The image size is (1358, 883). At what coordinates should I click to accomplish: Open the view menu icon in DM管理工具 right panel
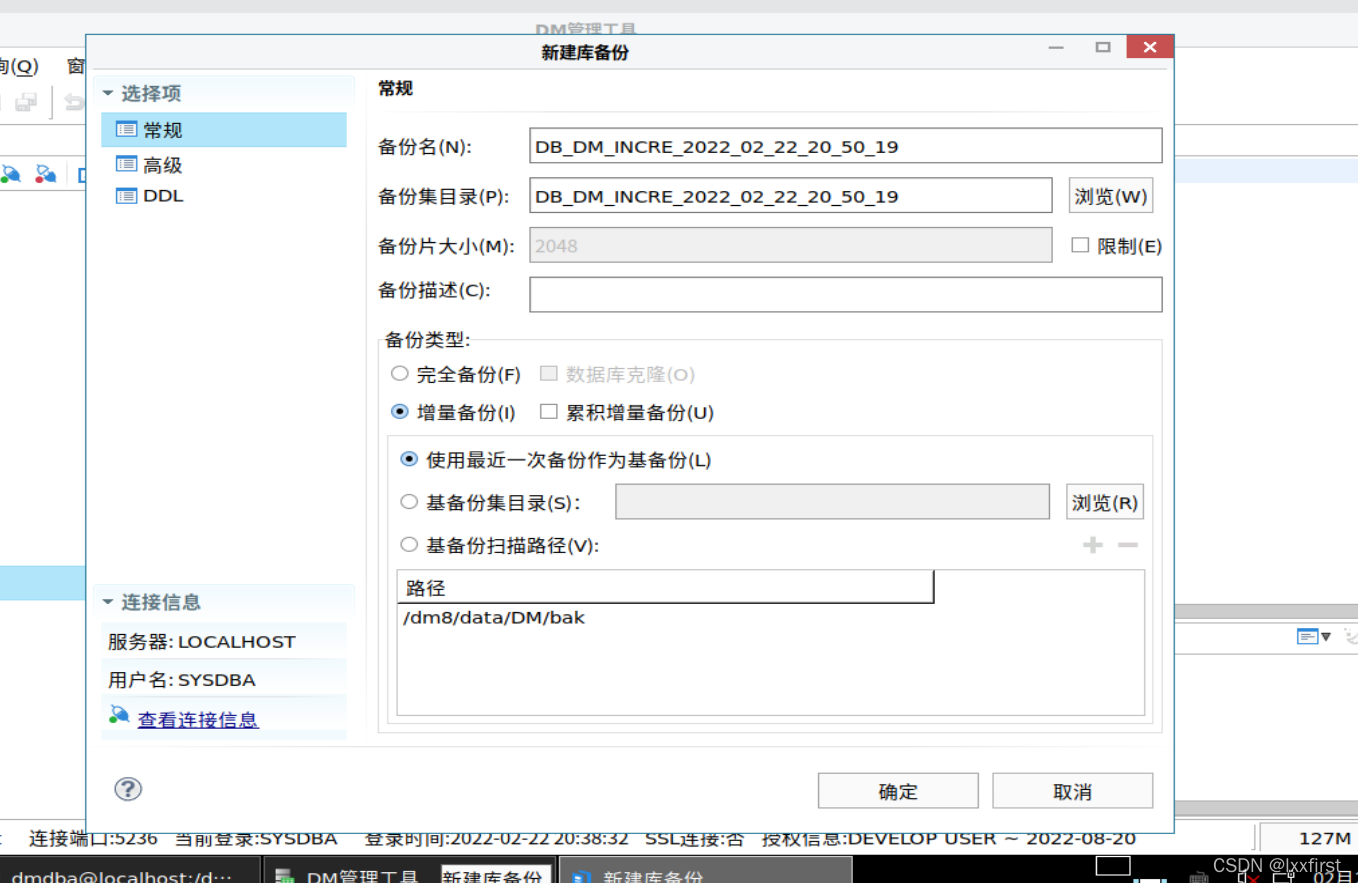1314,636
